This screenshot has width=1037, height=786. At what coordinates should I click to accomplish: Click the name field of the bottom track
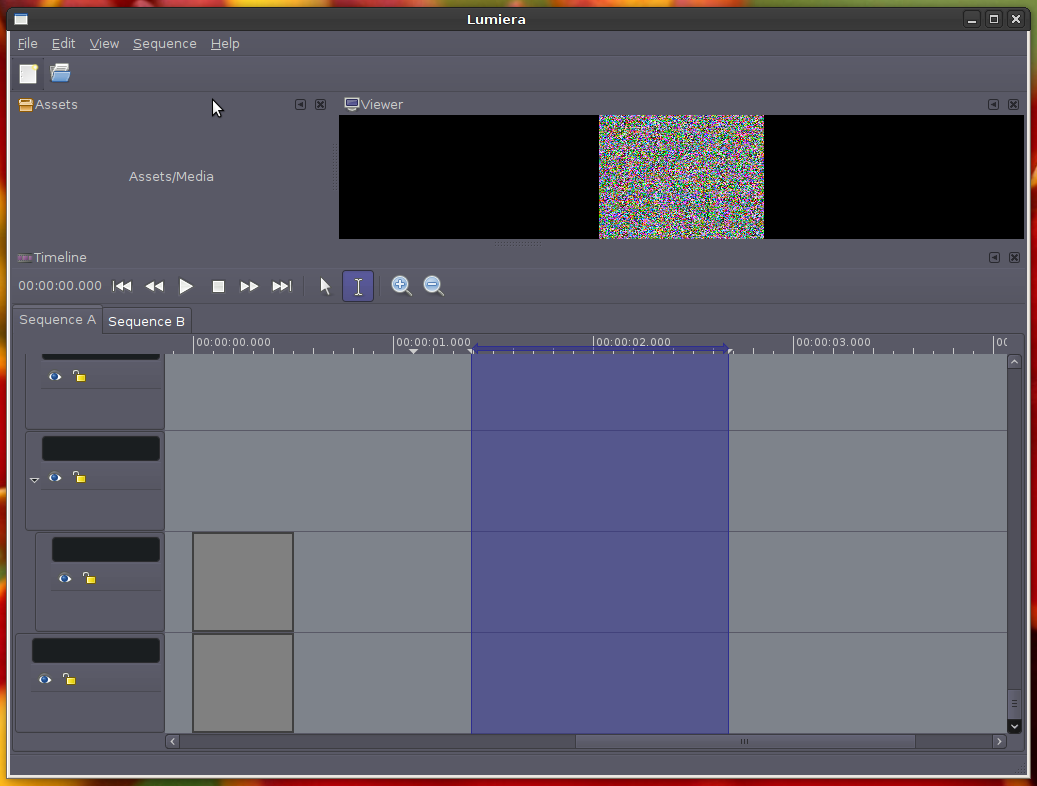pyautogui.click(x=96, y=650)
